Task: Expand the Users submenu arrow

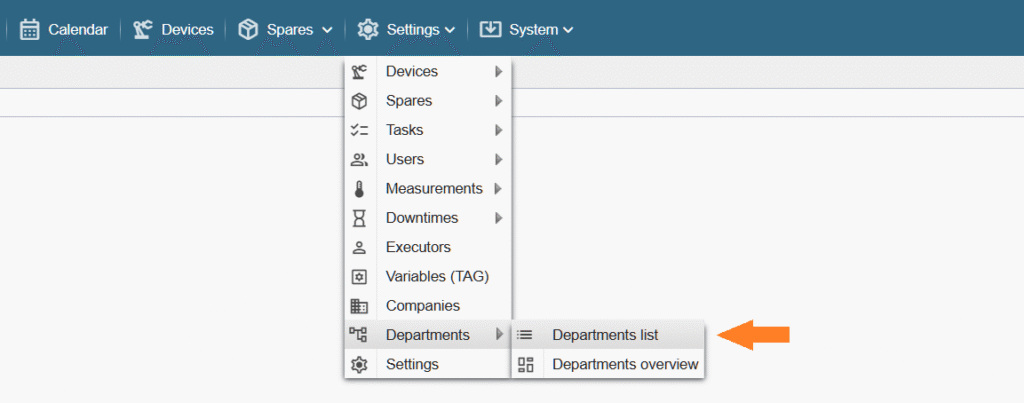Action: coord(498,159)
